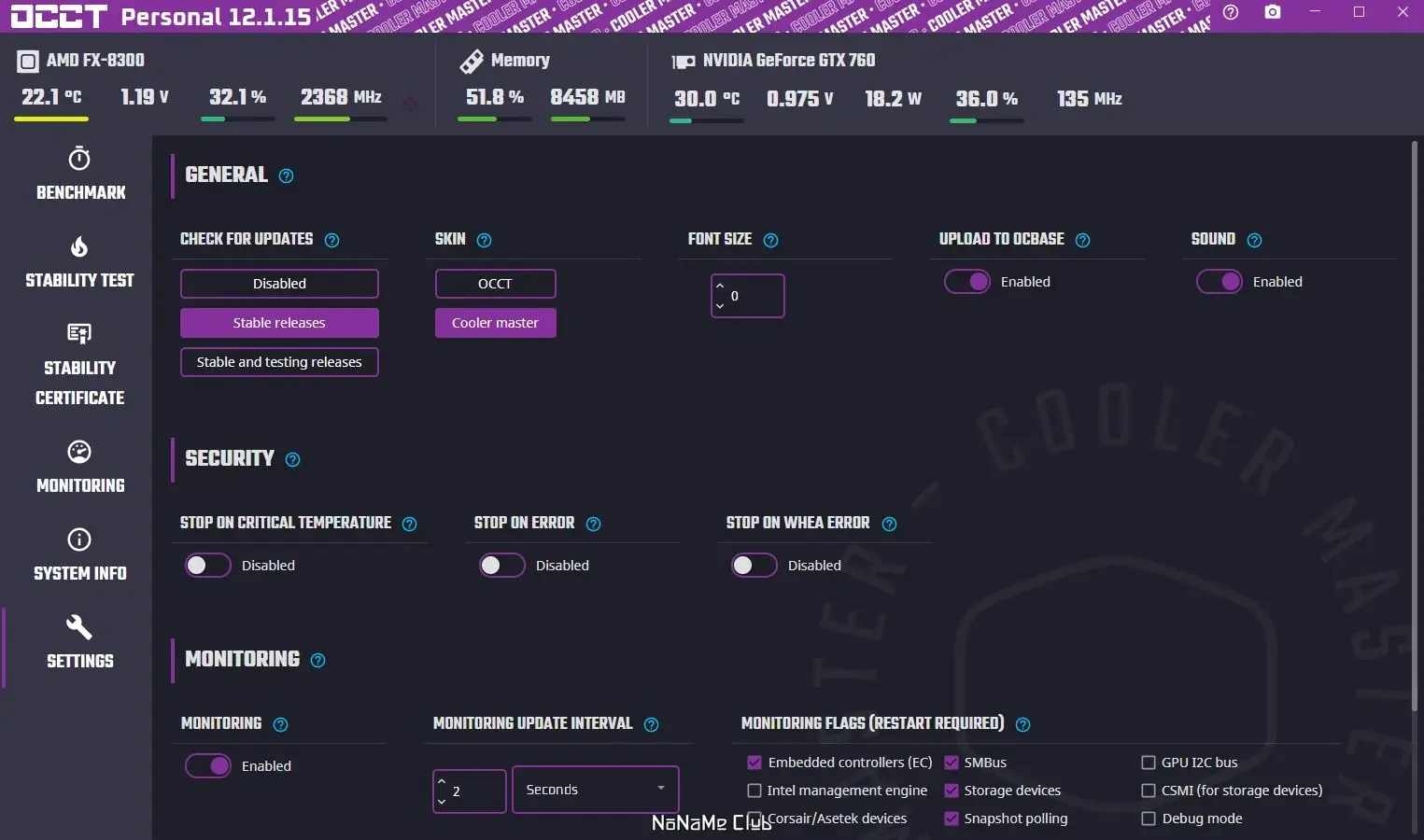Toggle the Sound switch
The image size is (1424, 840).
pyautogui.click(x=1220, y=282)
